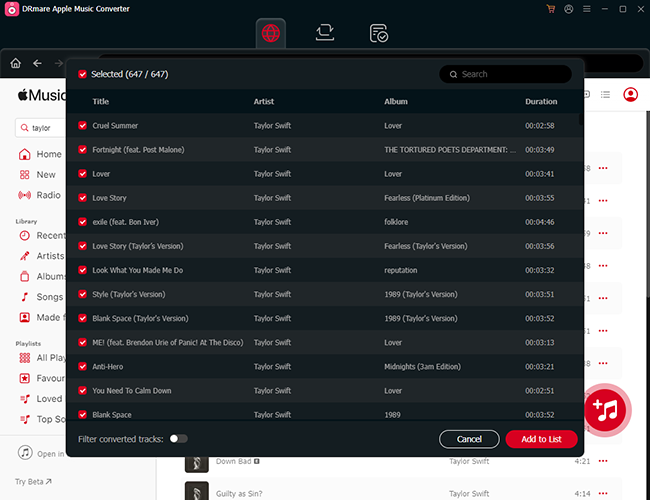This screenshot has width=650, height=500.
Task: Click the reputation album cell
Action: 400,270
